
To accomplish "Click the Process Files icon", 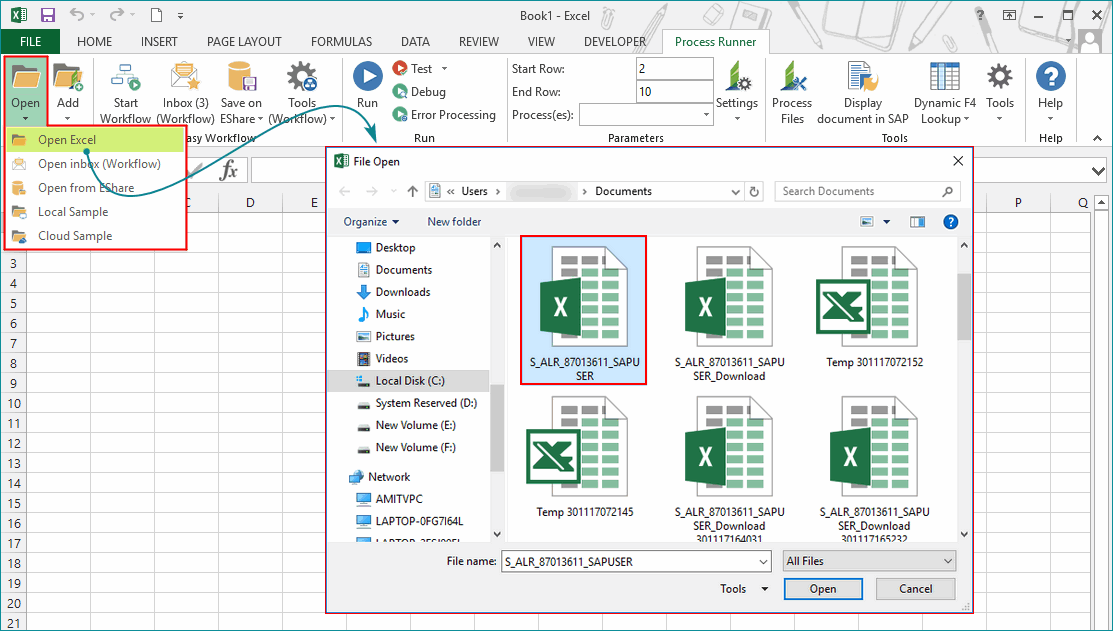I will (x=792, y=77).
